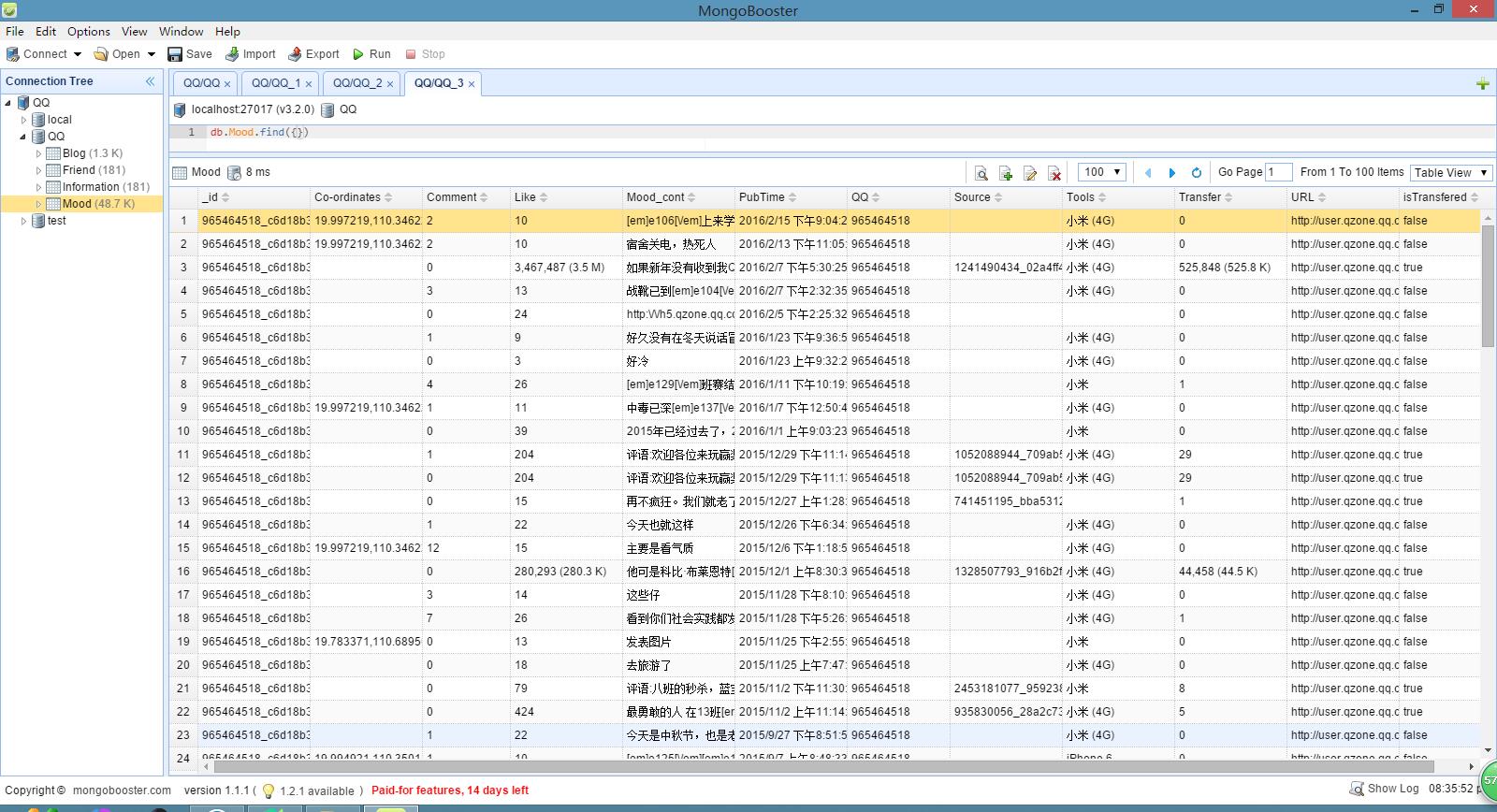The width and height of the screenshot is (1497, 812).
Task: Open the View menu
Action: pos(135,31)
